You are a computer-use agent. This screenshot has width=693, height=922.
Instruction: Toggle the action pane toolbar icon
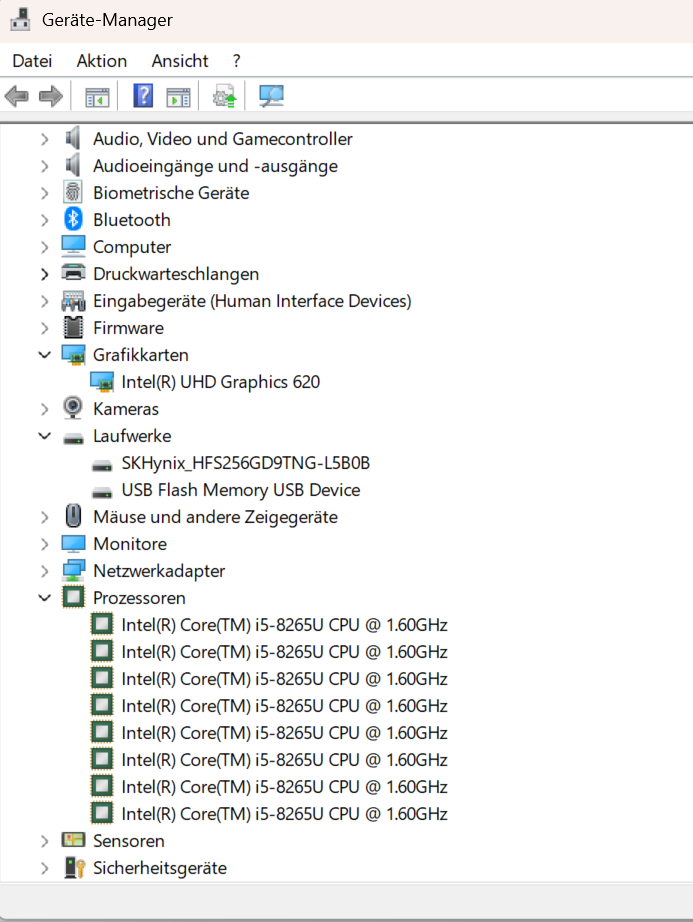178,96
